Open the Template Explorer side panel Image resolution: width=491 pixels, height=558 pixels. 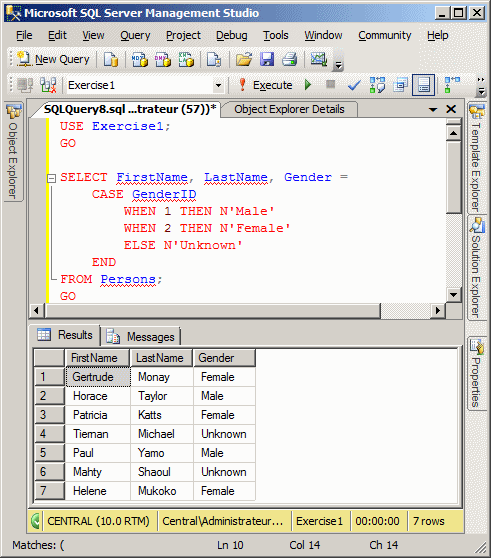point(477,158)
